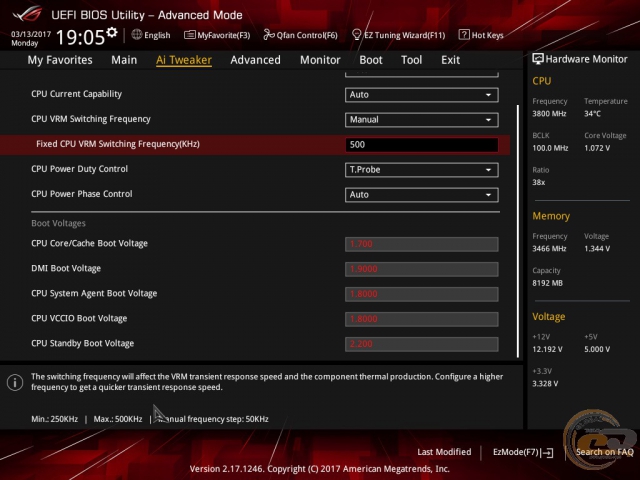Click Boot Voltages section heading
640x480 pixels.
click(x=58, y=223)
